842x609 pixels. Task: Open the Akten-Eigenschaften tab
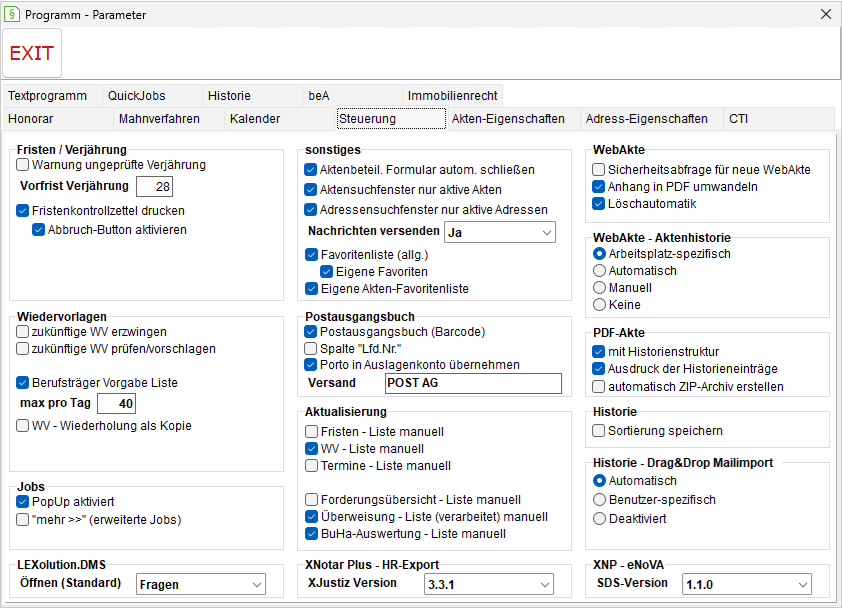pos(513,119)
